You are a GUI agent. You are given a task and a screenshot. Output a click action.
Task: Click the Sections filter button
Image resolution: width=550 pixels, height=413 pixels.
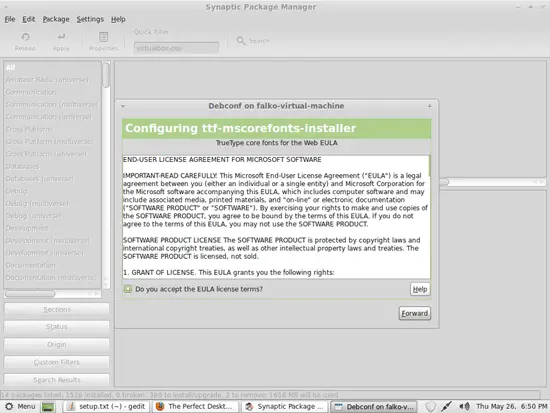click(x=56, y=309)
